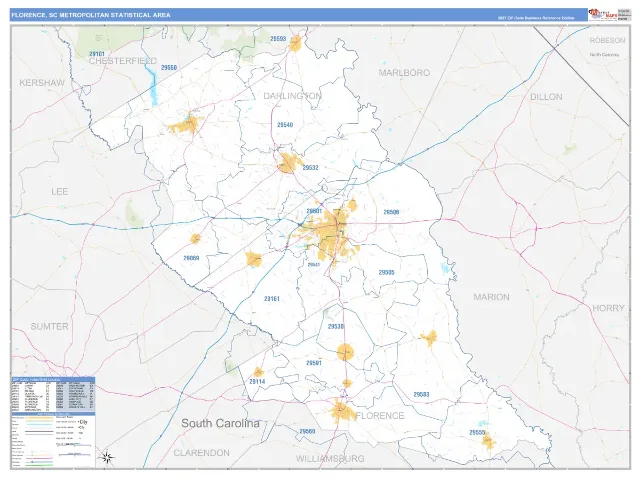Viewport: 640px width, 480px height.
Task: Select ZIP code label 29530
Action: [x=336, y=327]
